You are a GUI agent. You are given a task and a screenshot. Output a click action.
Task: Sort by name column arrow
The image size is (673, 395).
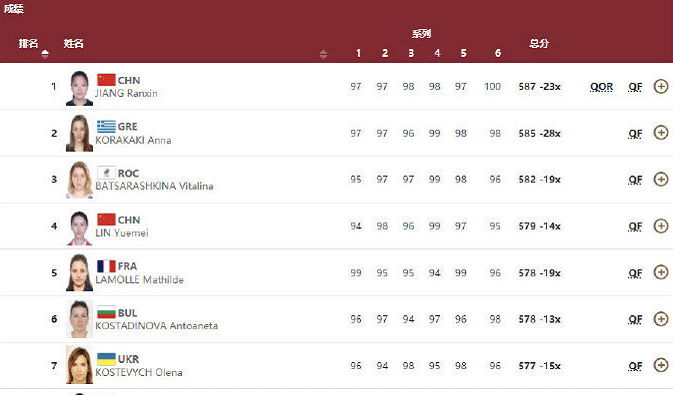(323, 54)
